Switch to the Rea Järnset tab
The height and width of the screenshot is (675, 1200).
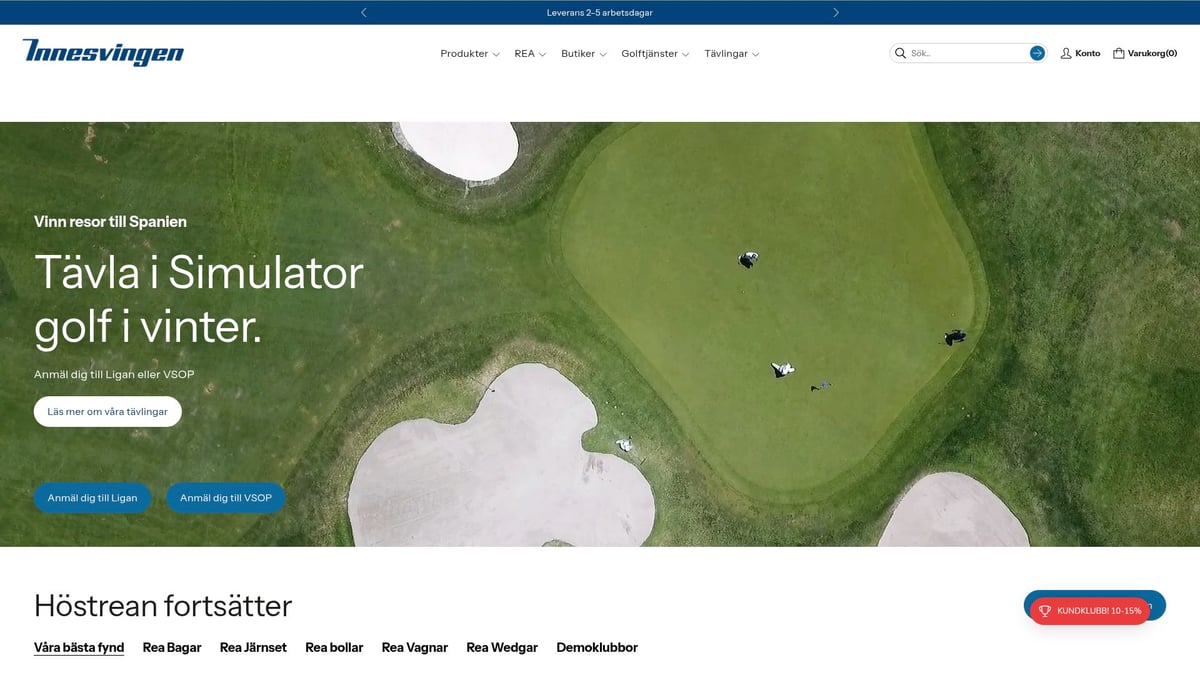[253, 647]
